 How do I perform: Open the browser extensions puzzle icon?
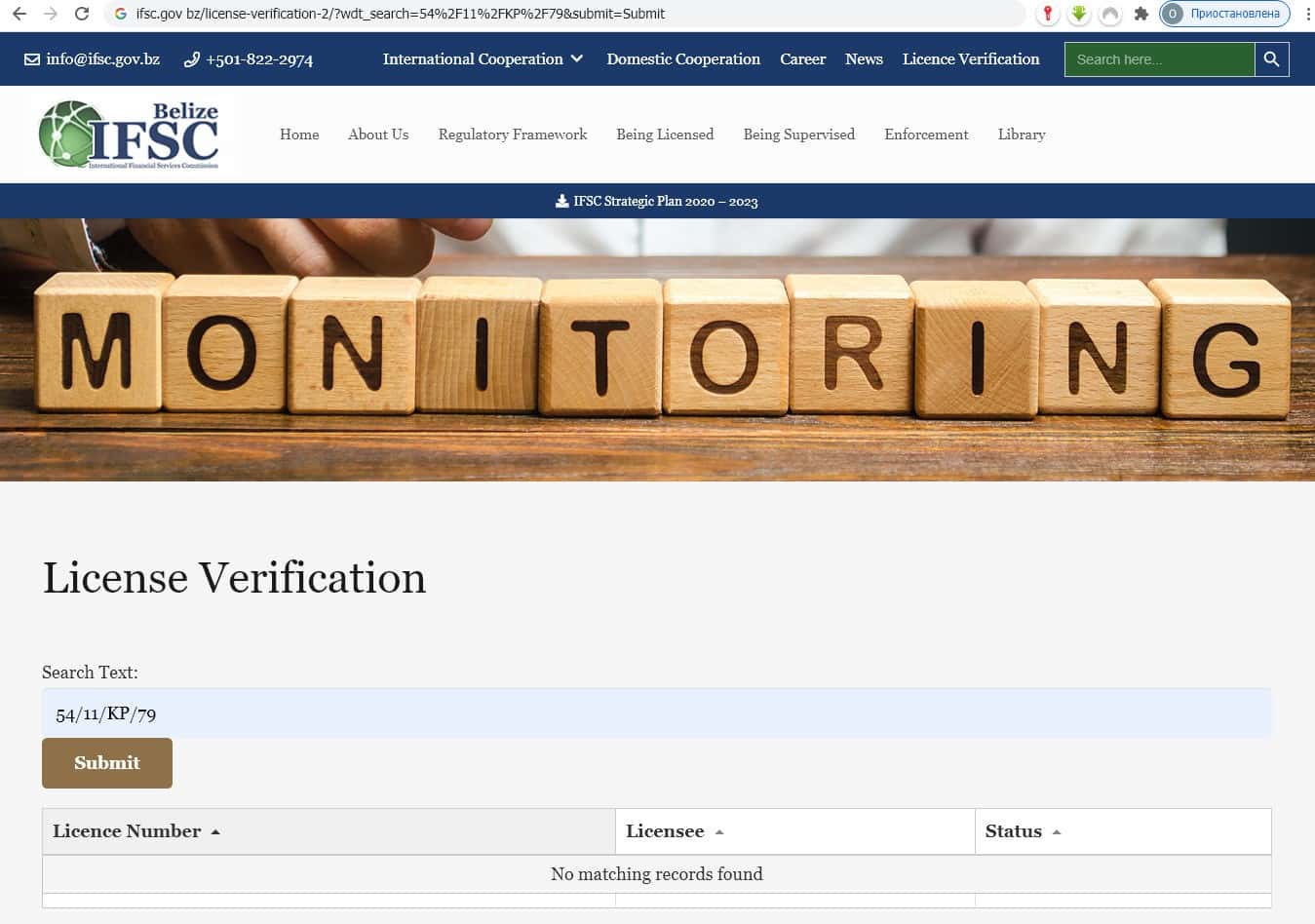point(1141,14)
